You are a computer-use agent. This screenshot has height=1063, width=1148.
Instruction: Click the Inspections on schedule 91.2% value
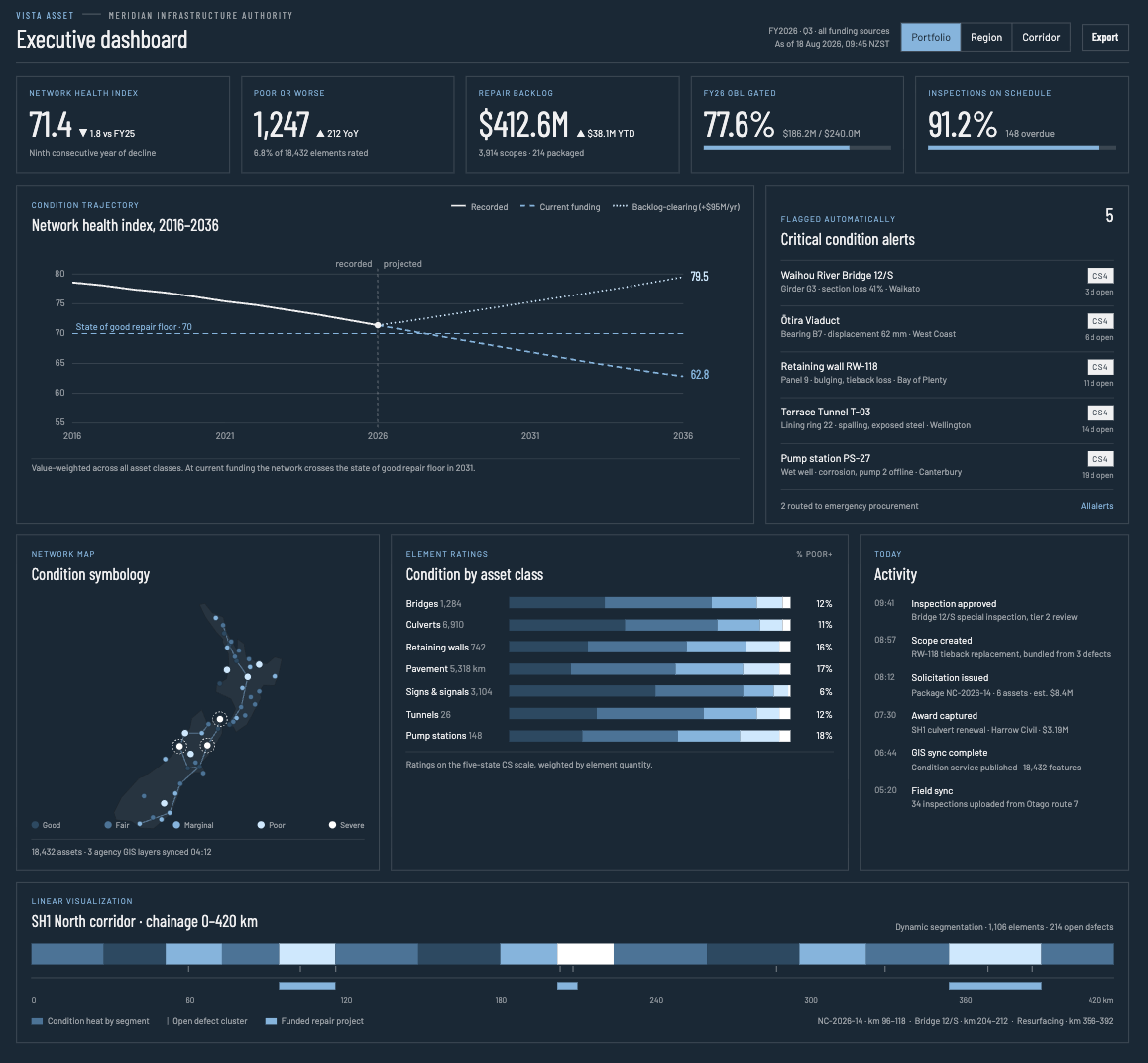point(962,125)
